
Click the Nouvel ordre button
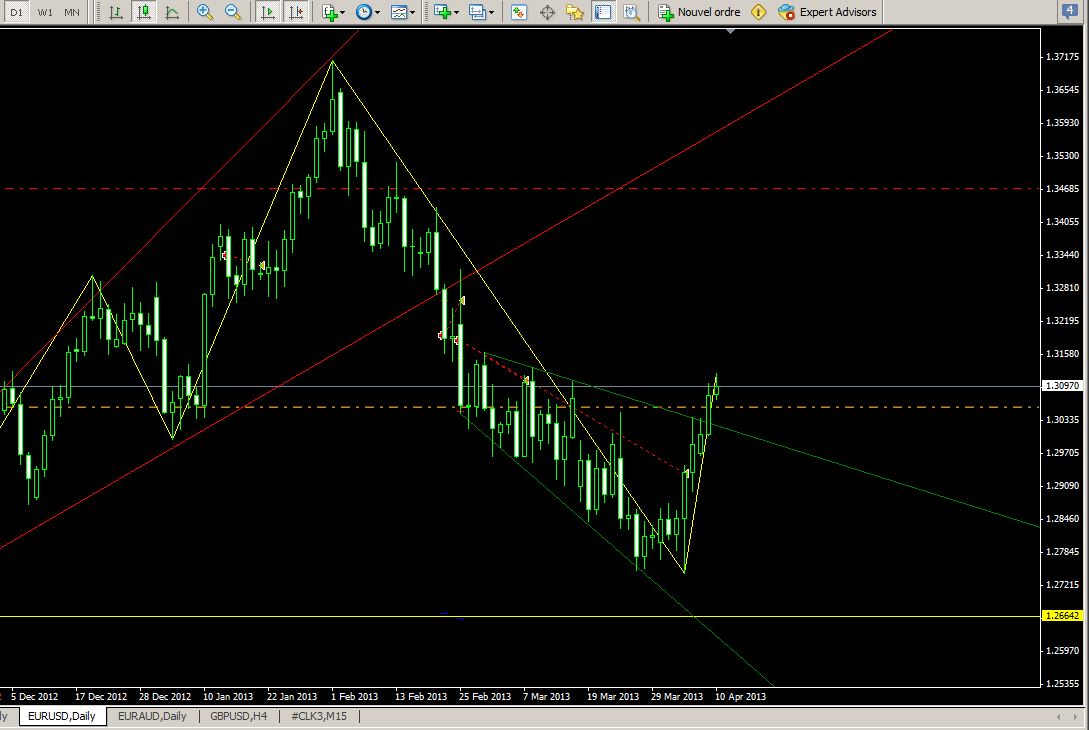click(x=699, y=12)
